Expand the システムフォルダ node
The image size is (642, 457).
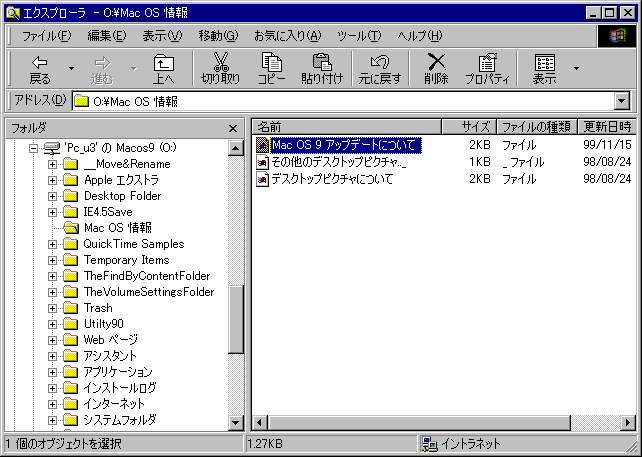(x=52, y=420)
